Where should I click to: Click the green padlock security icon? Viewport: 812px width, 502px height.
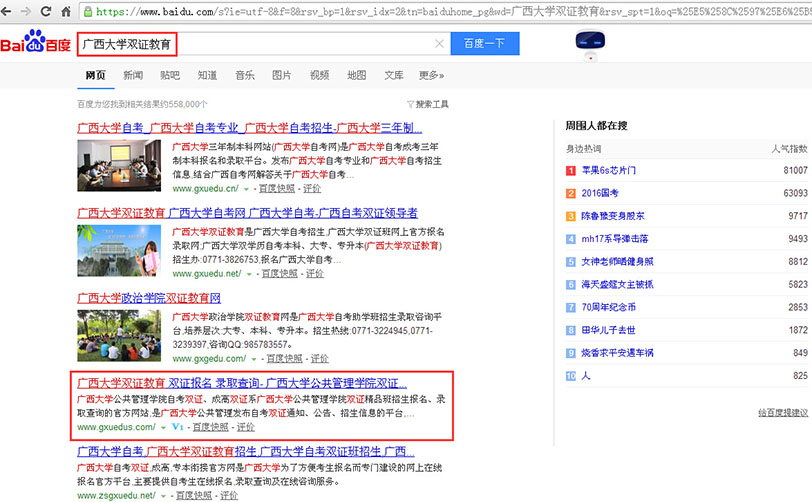pyautogui.click(x=88, y=11)
